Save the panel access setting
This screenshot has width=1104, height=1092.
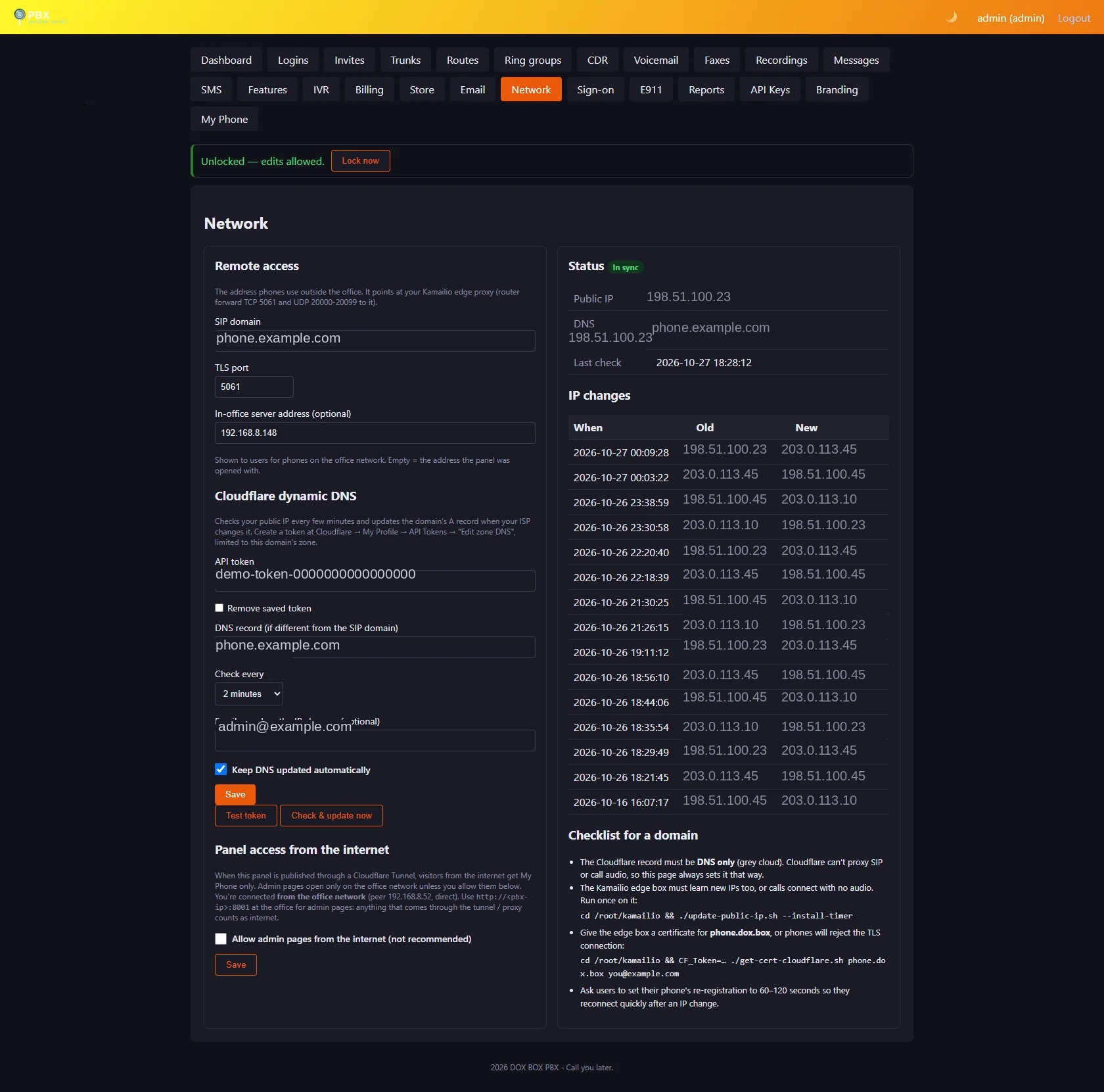tap(236, 964)
